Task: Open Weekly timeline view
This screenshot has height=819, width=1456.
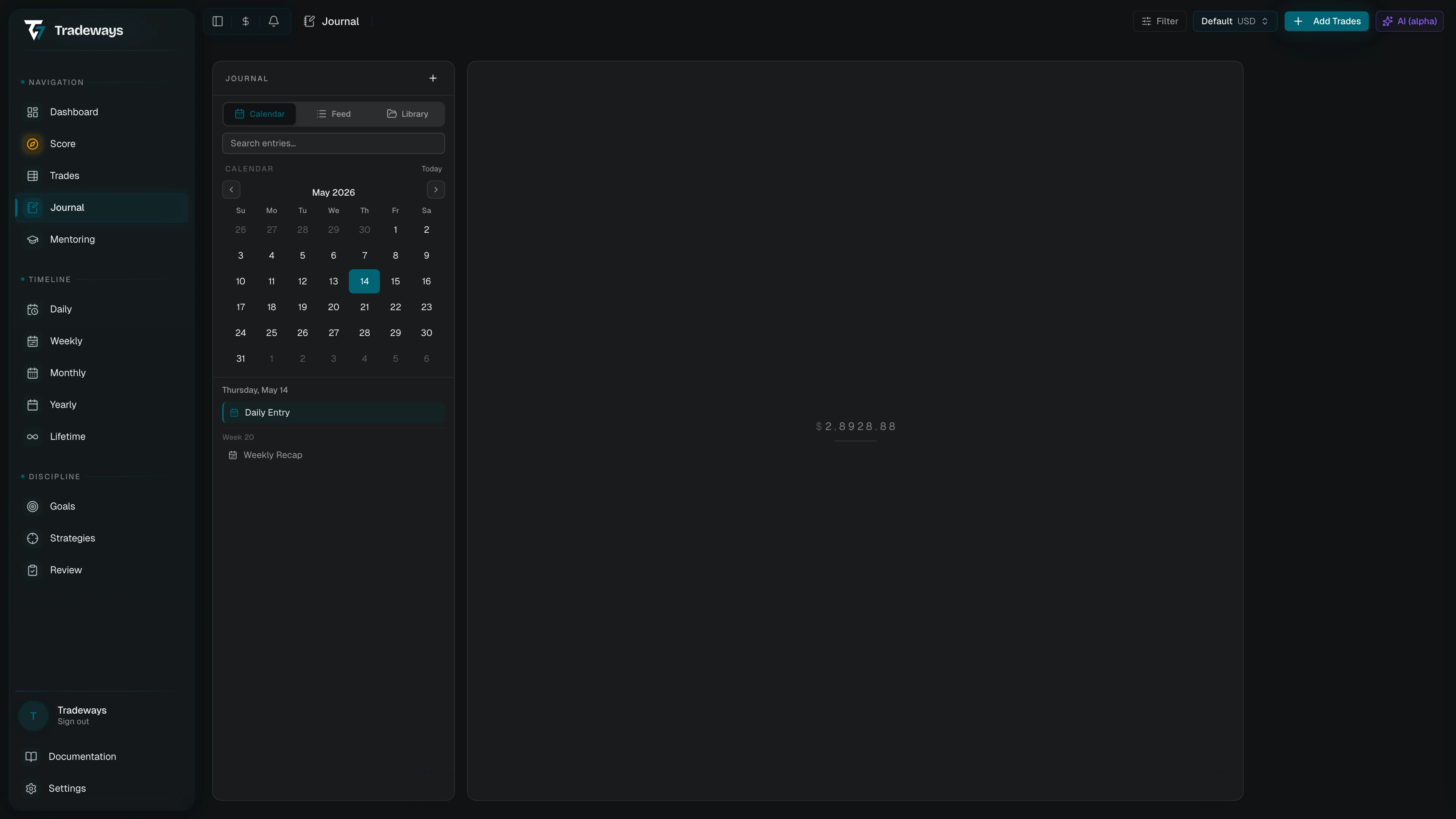Action: pos(102,341)
